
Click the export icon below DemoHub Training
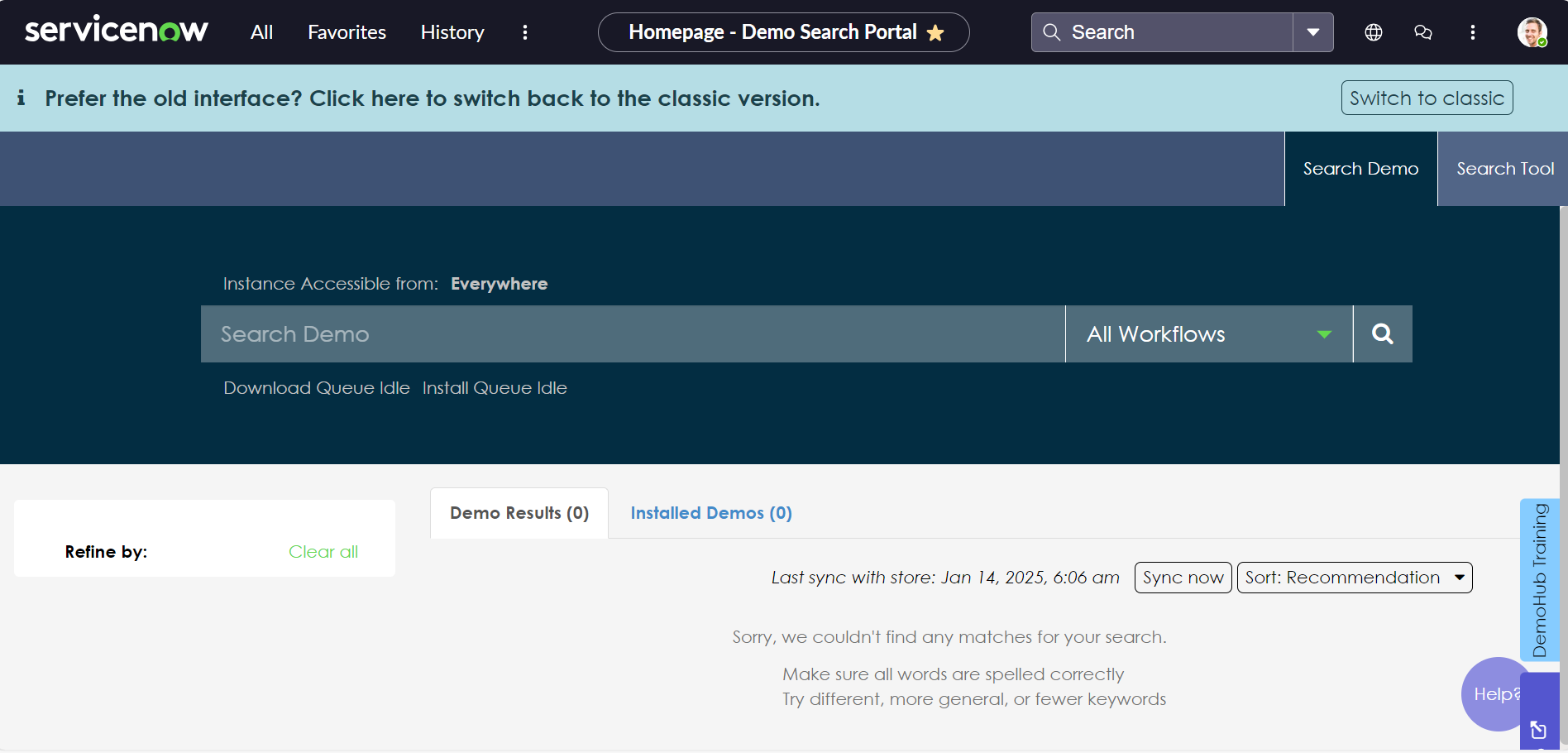[x=1538, y=731]
